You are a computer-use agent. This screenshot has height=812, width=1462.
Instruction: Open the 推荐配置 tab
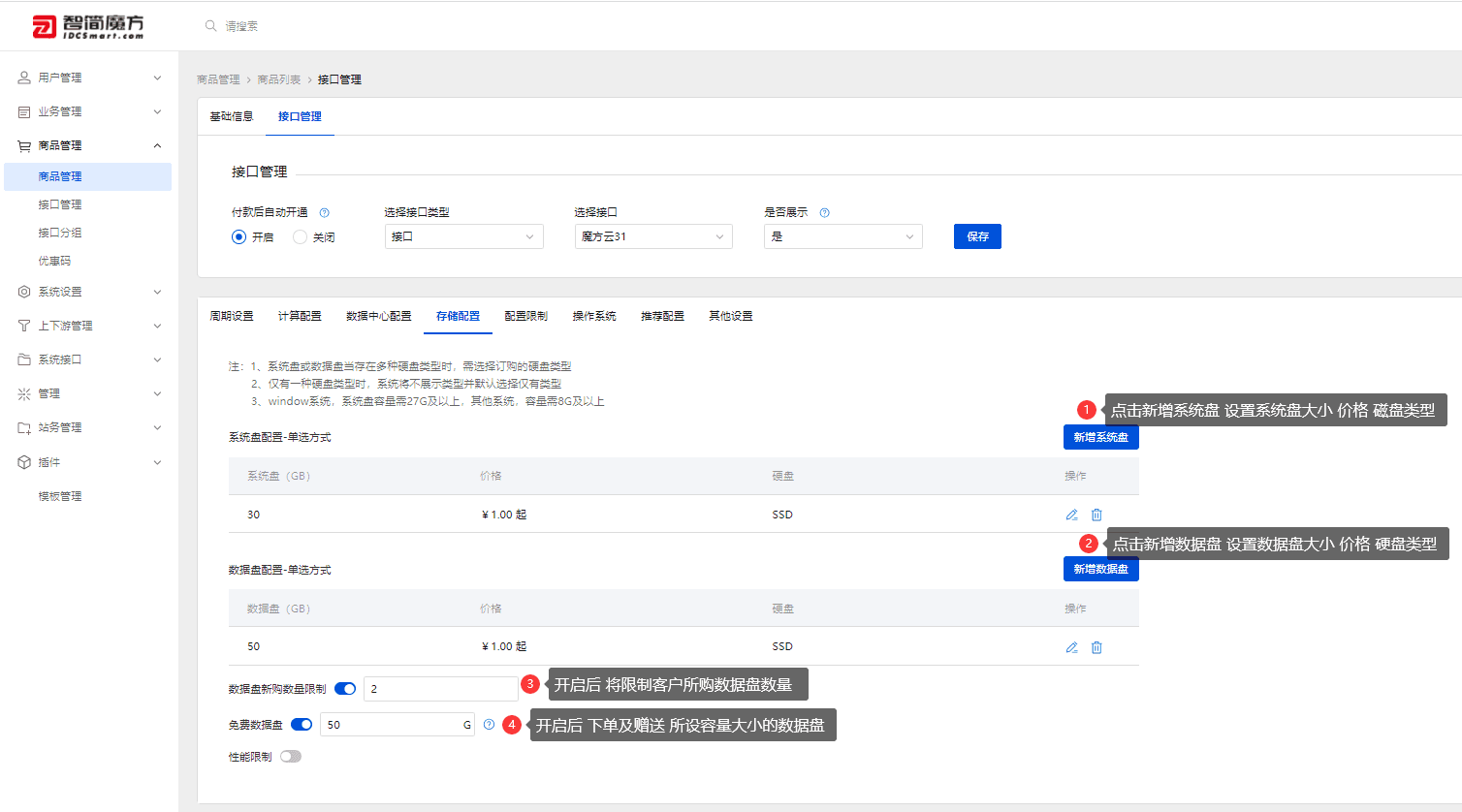662,316
